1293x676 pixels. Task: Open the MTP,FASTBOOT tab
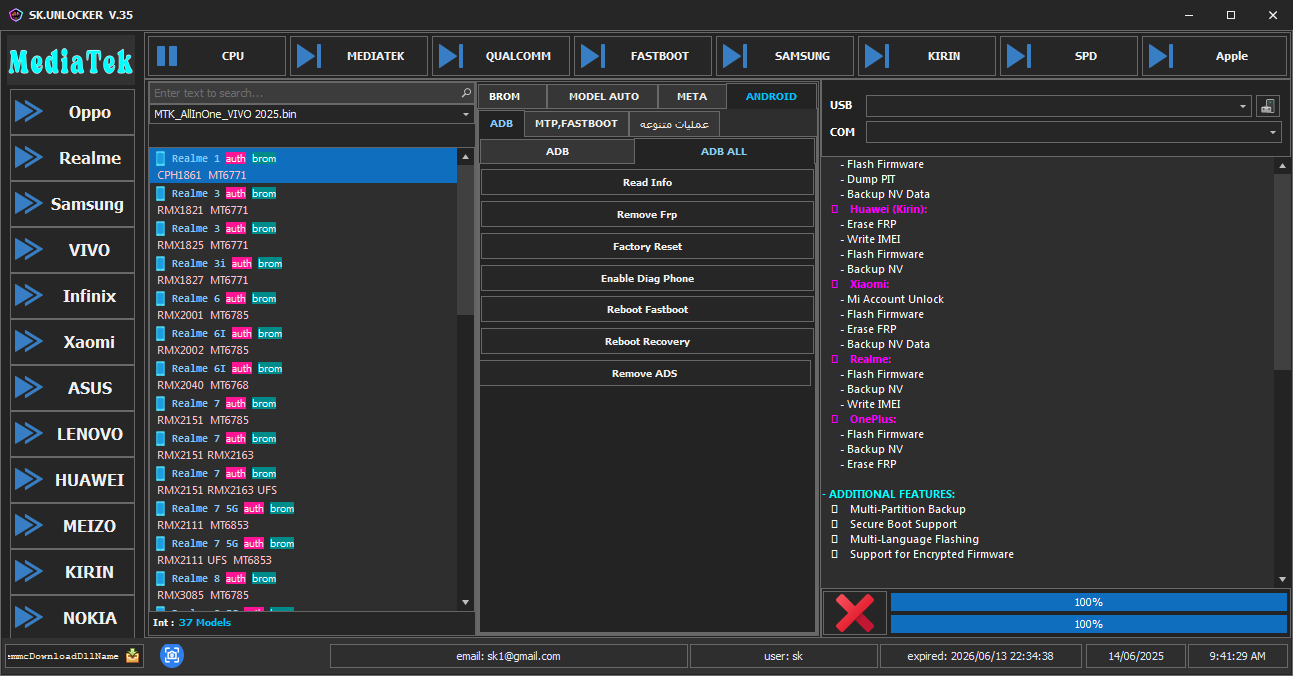coord(576,124)
